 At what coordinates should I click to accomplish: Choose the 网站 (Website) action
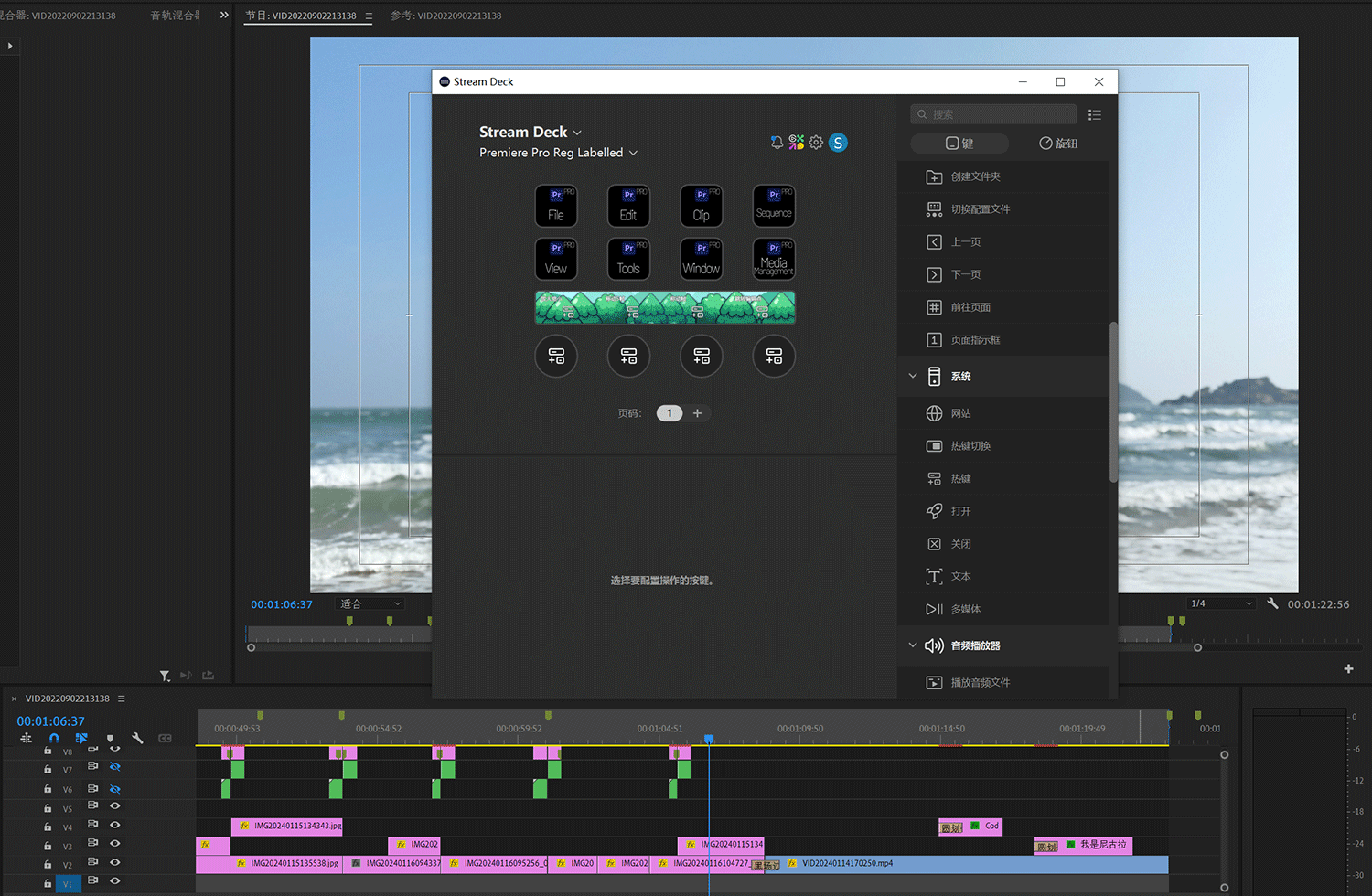[x=960, y=413]
